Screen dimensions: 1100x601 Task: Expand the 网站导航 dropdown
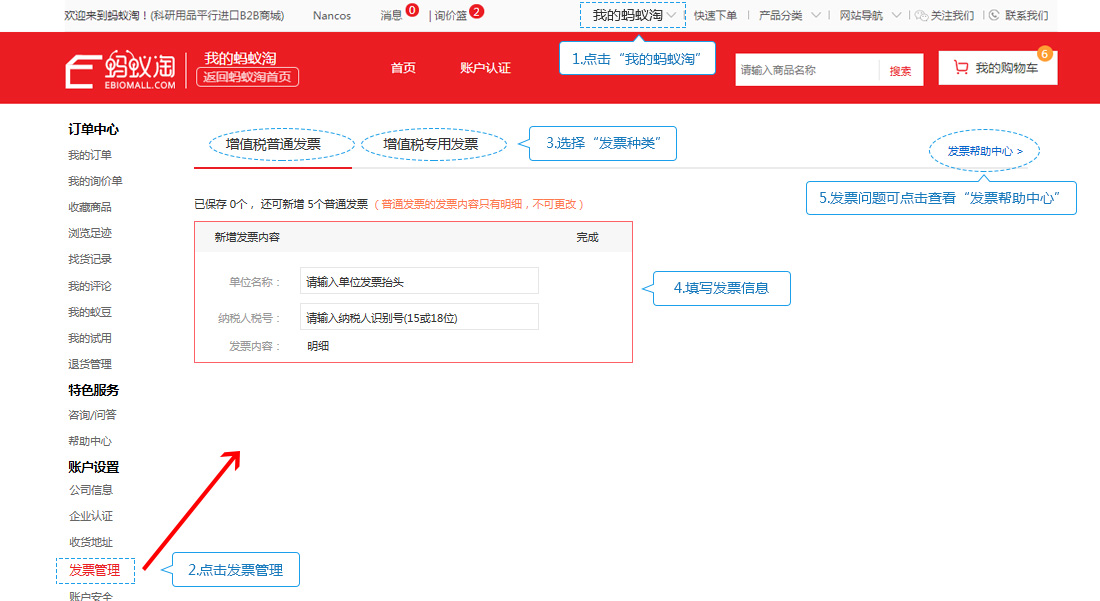[x=870, y=15]
